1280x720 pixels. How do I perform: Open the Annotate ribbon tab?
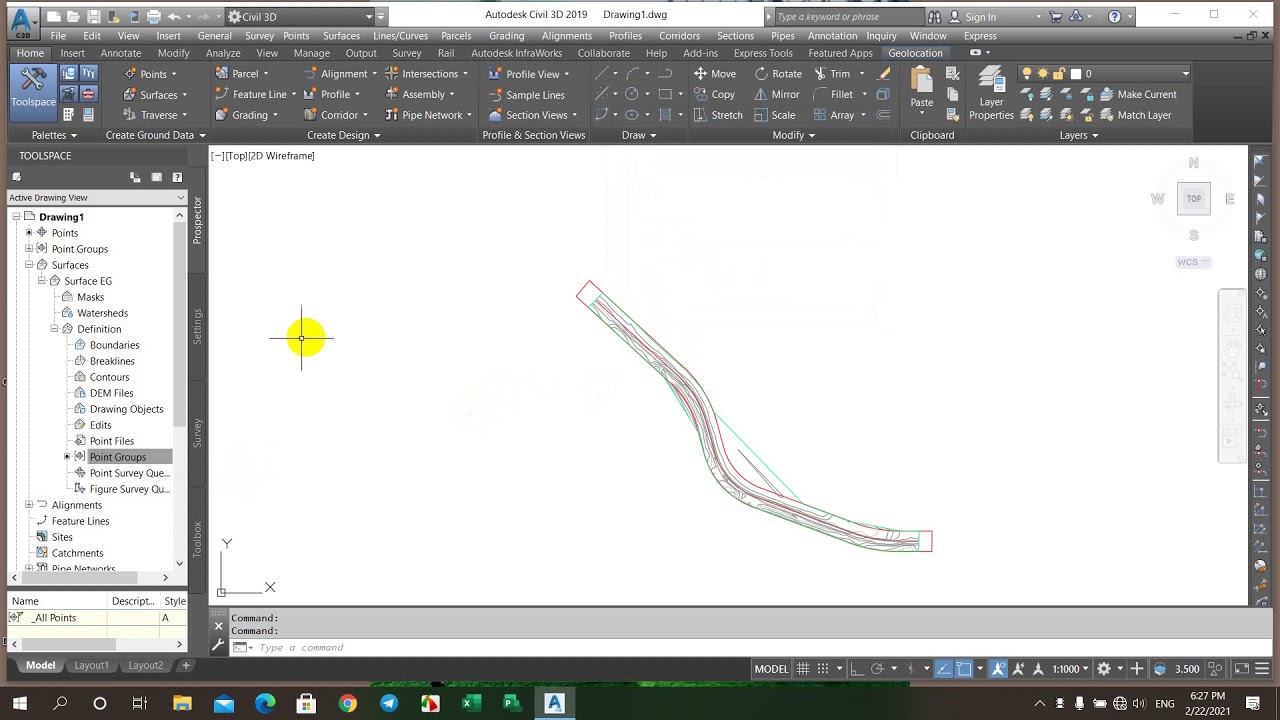click(x=121, y=53)
